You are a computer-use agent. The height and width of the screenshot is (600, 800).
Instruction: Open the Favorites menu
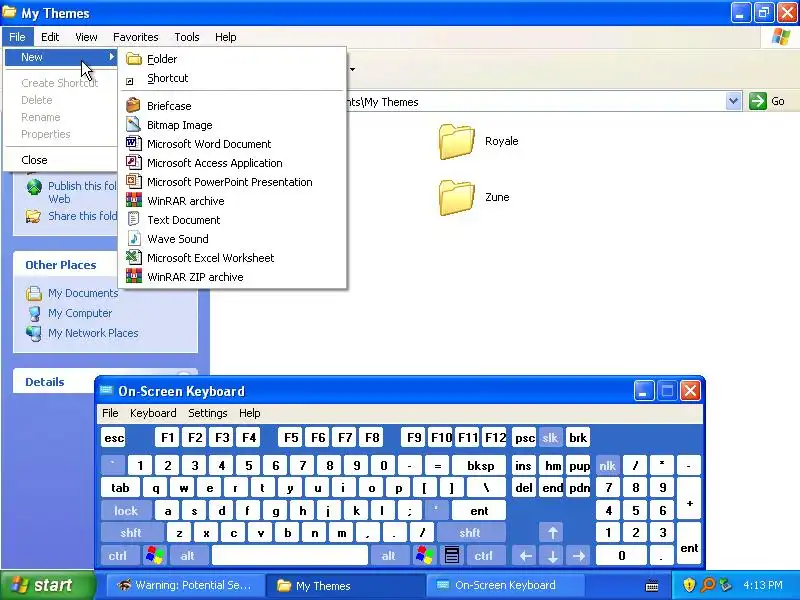(x=136, y=37)
